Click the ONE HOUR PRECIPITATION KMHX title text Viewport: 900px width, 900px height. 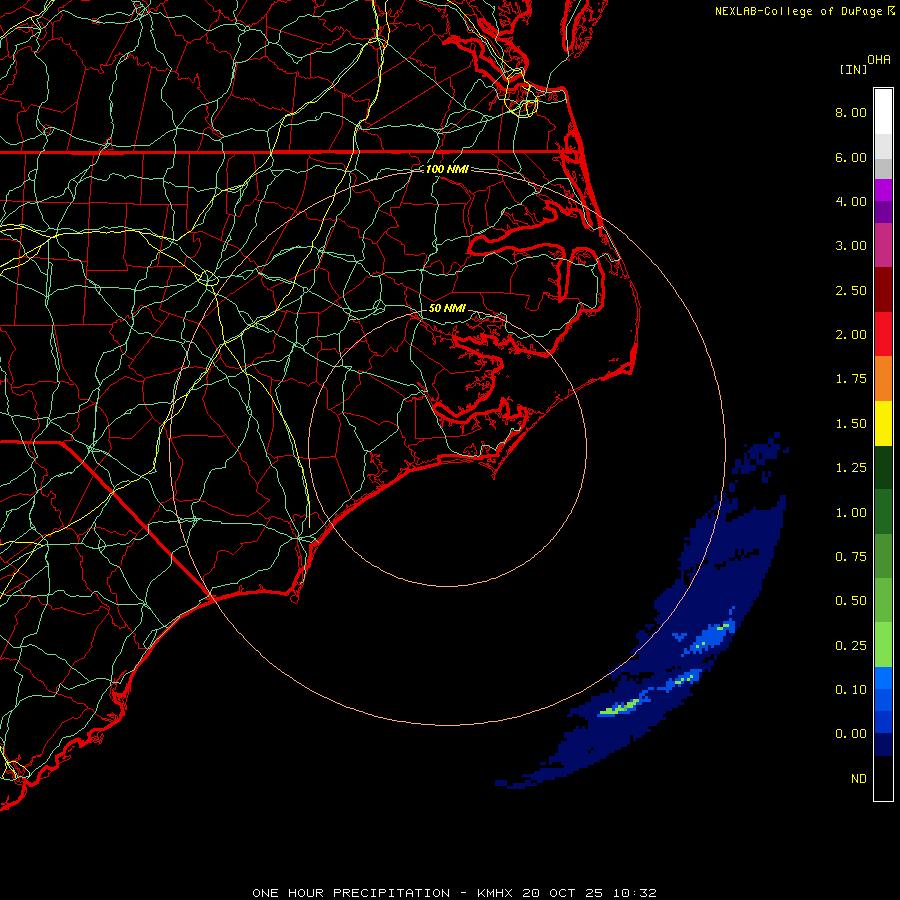coord(454,893)
